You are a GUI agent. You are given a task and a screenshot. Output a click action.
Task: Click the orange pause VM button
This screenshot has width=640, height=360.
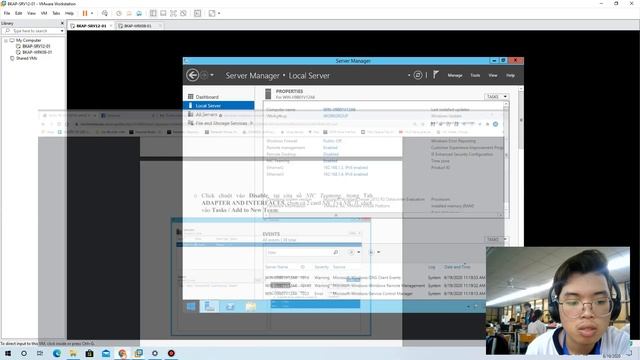[x=85, y=13]
